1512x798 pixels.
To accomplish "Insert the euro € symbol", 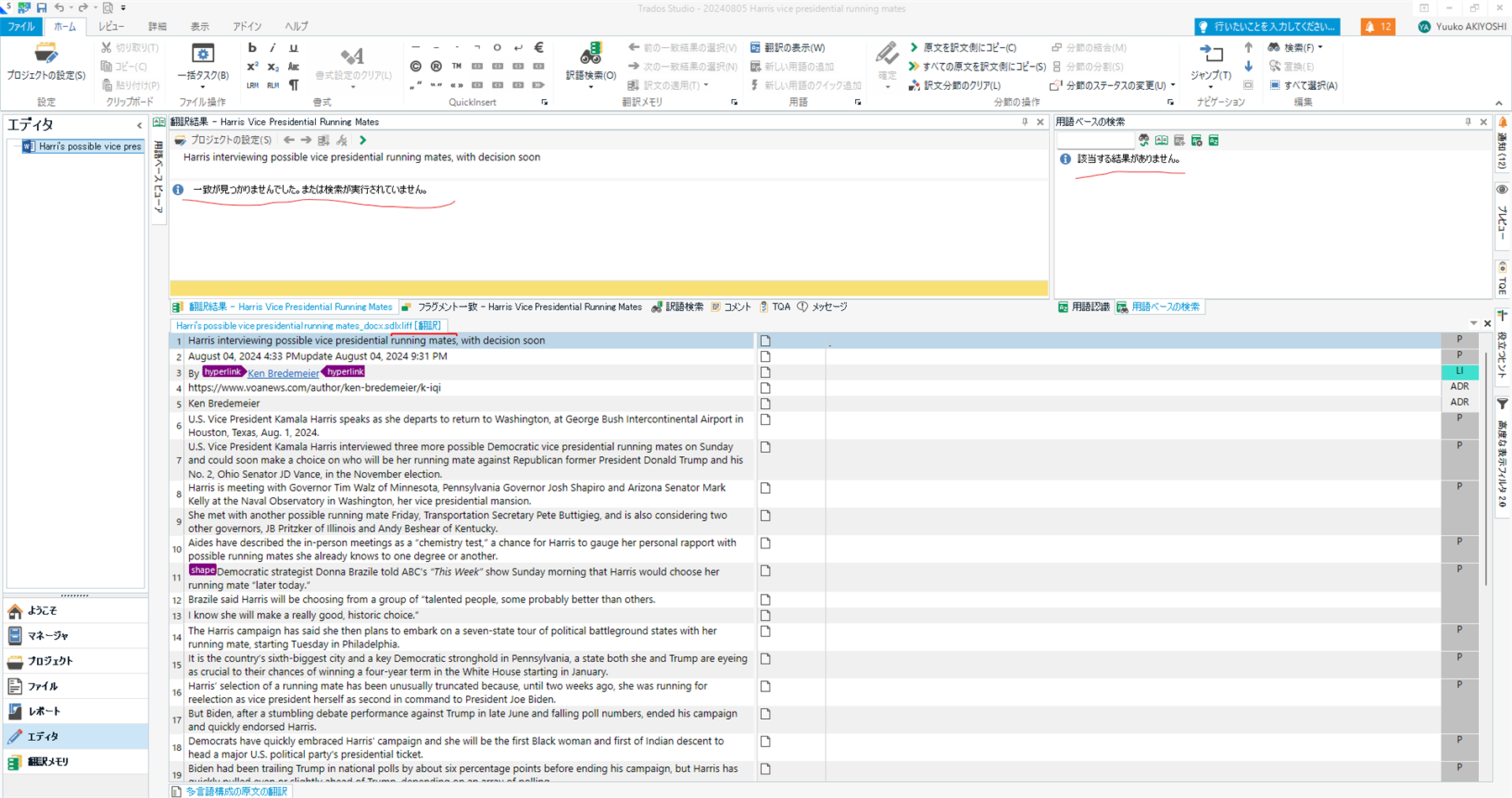I will [x=538, y=48].
